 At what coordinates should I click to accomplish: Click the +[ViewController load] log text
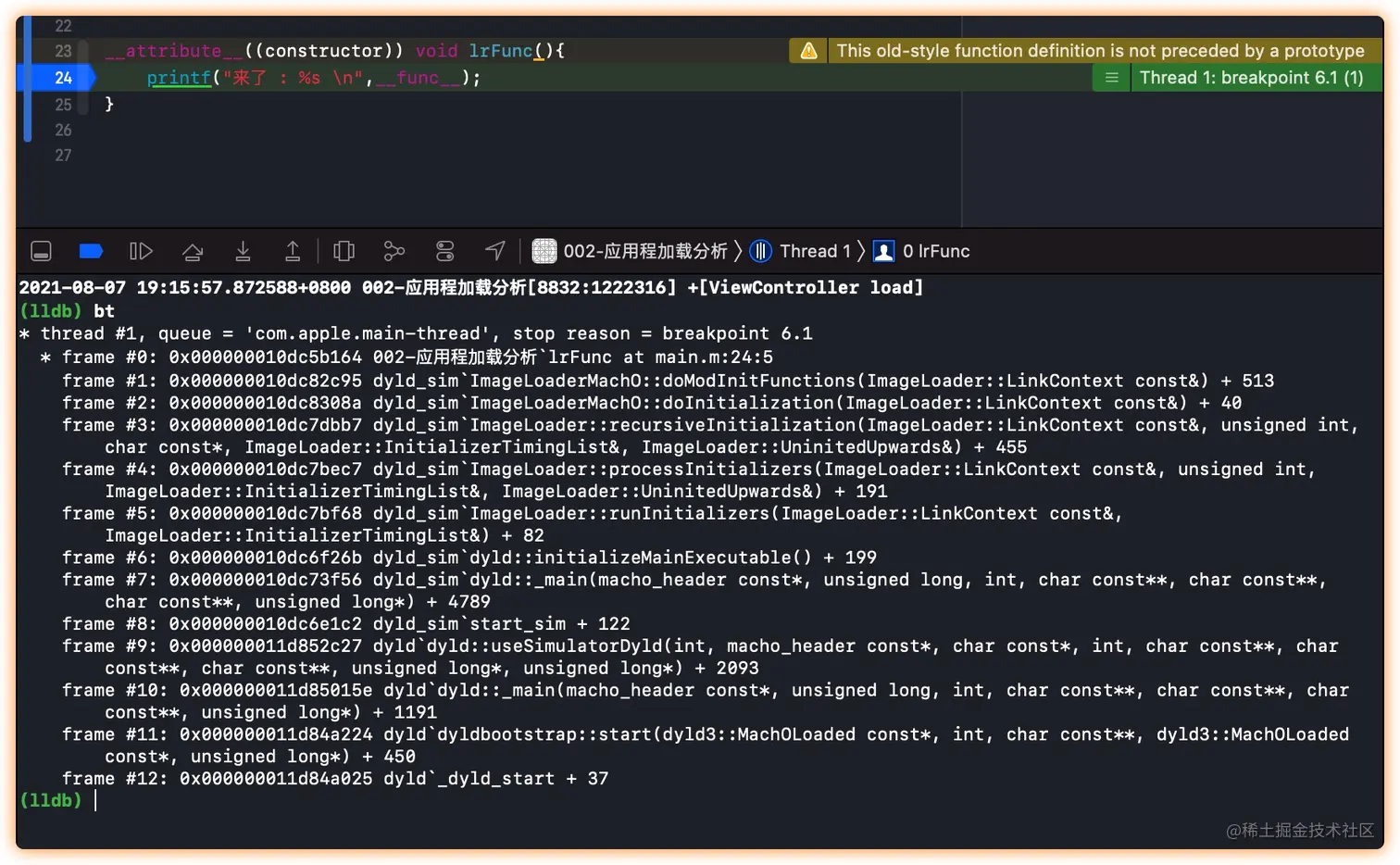pos(805,288)
